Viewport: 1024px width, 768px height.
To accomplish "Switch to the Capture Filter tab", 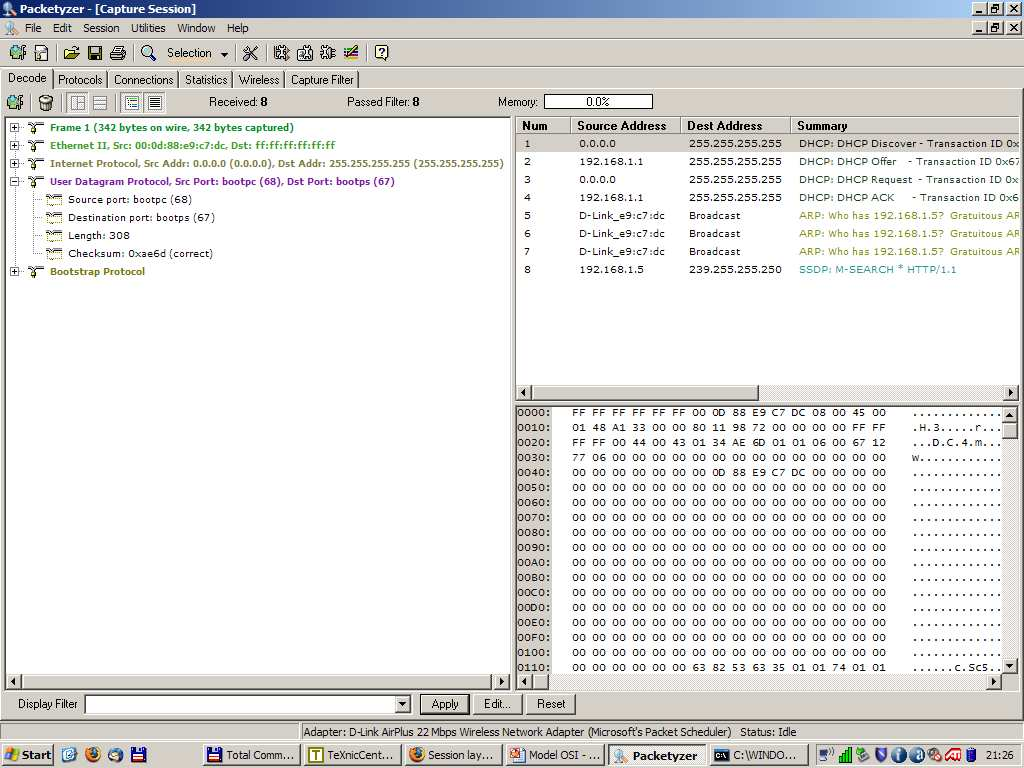I will [x=322, y=80].
